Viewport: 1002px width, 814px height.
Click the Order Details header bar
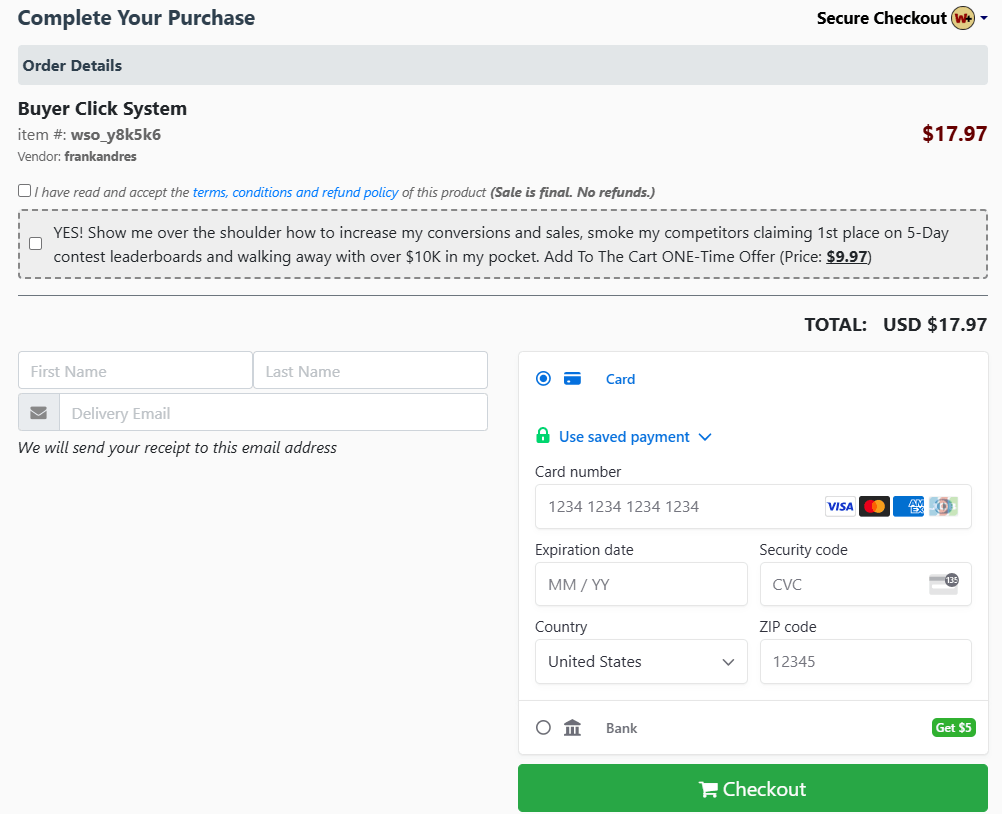[x=503, y=65]
